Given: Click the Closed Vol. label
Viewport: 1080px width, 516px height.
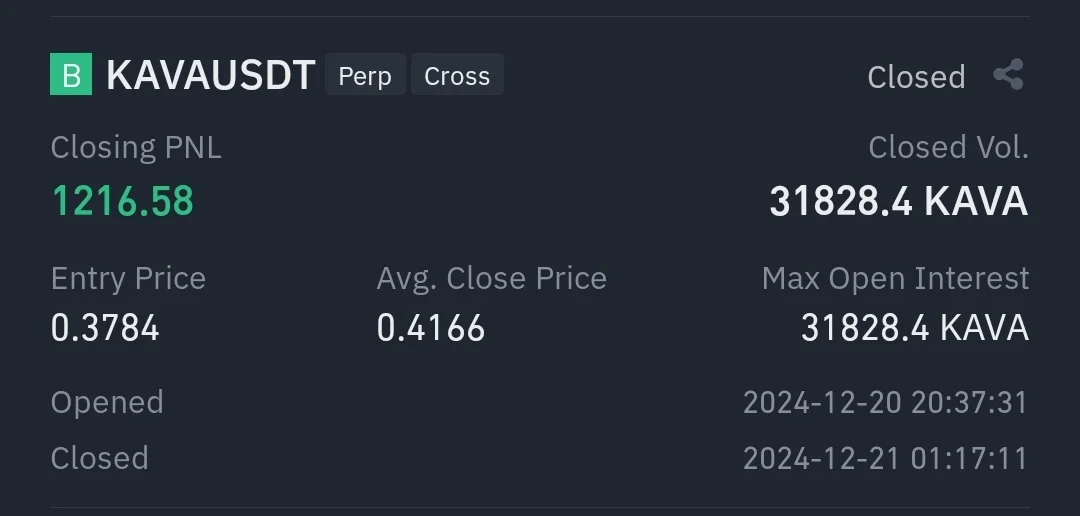Looking at the screenshot, I should pos(948,148).
